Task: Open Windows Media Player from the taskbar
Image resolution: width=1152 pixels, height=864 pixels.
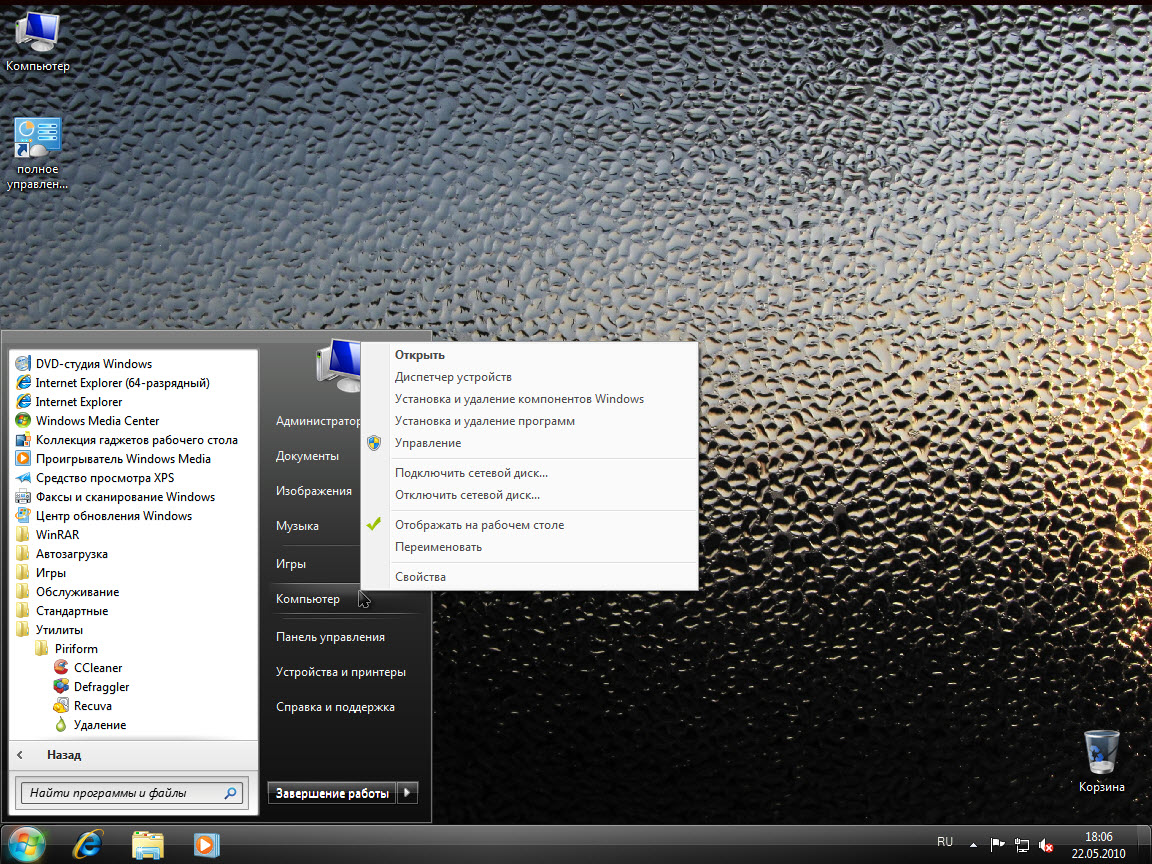Action: tap(205, 844)
